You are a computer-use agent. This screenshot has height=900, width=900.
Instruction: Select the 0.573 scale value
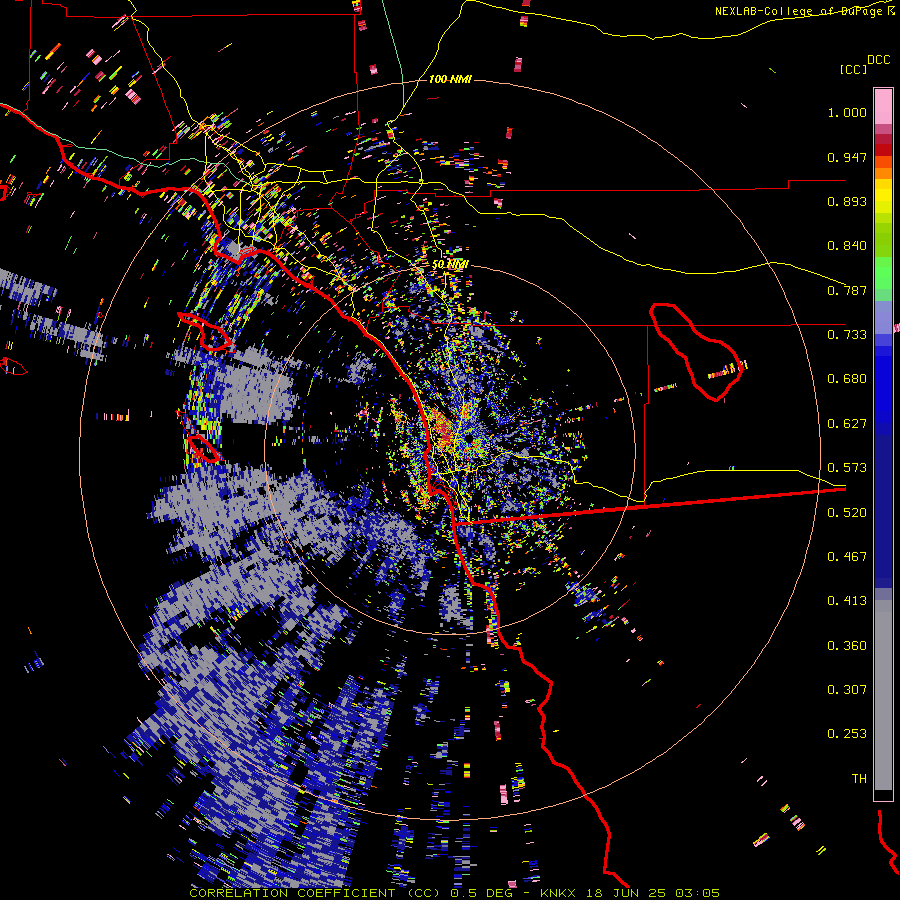tap(847, 468)
